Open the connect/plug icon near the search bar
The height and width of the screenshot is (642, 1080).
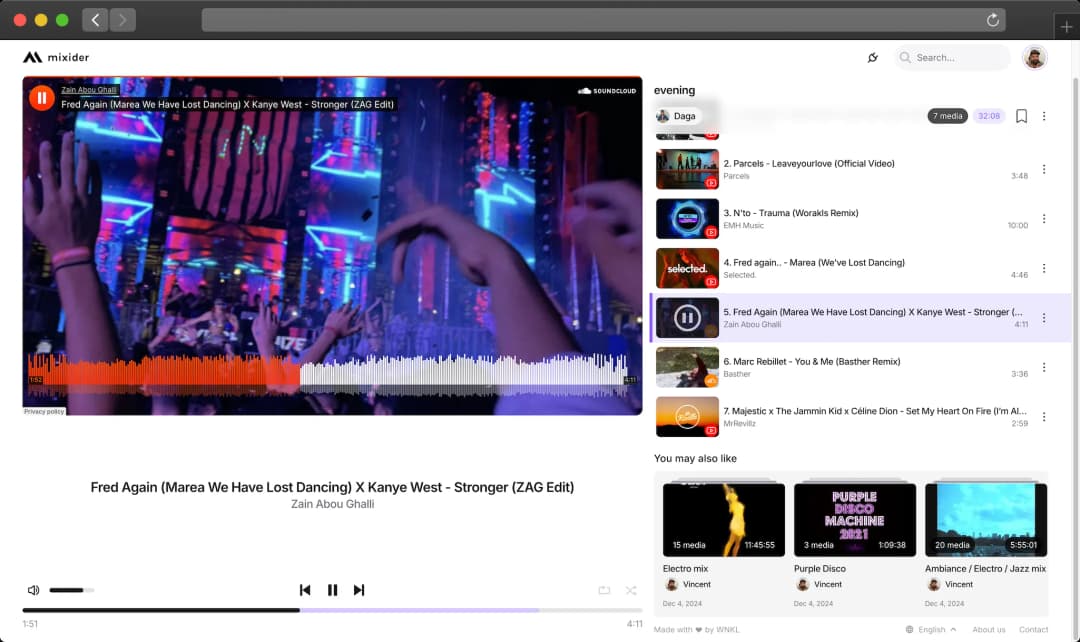pyautogui.click(x=873, y=58)
